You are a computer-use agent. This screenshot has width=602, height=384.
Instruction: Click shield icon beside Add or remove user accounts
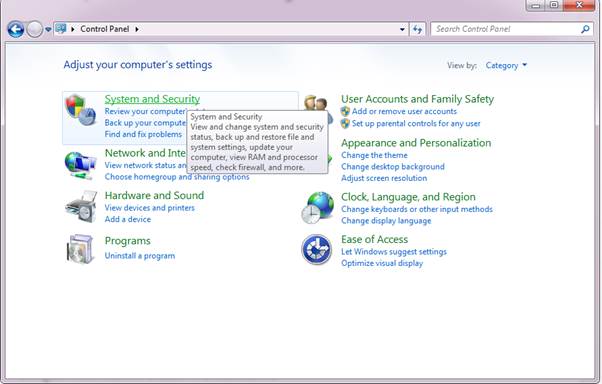point(345,111)
